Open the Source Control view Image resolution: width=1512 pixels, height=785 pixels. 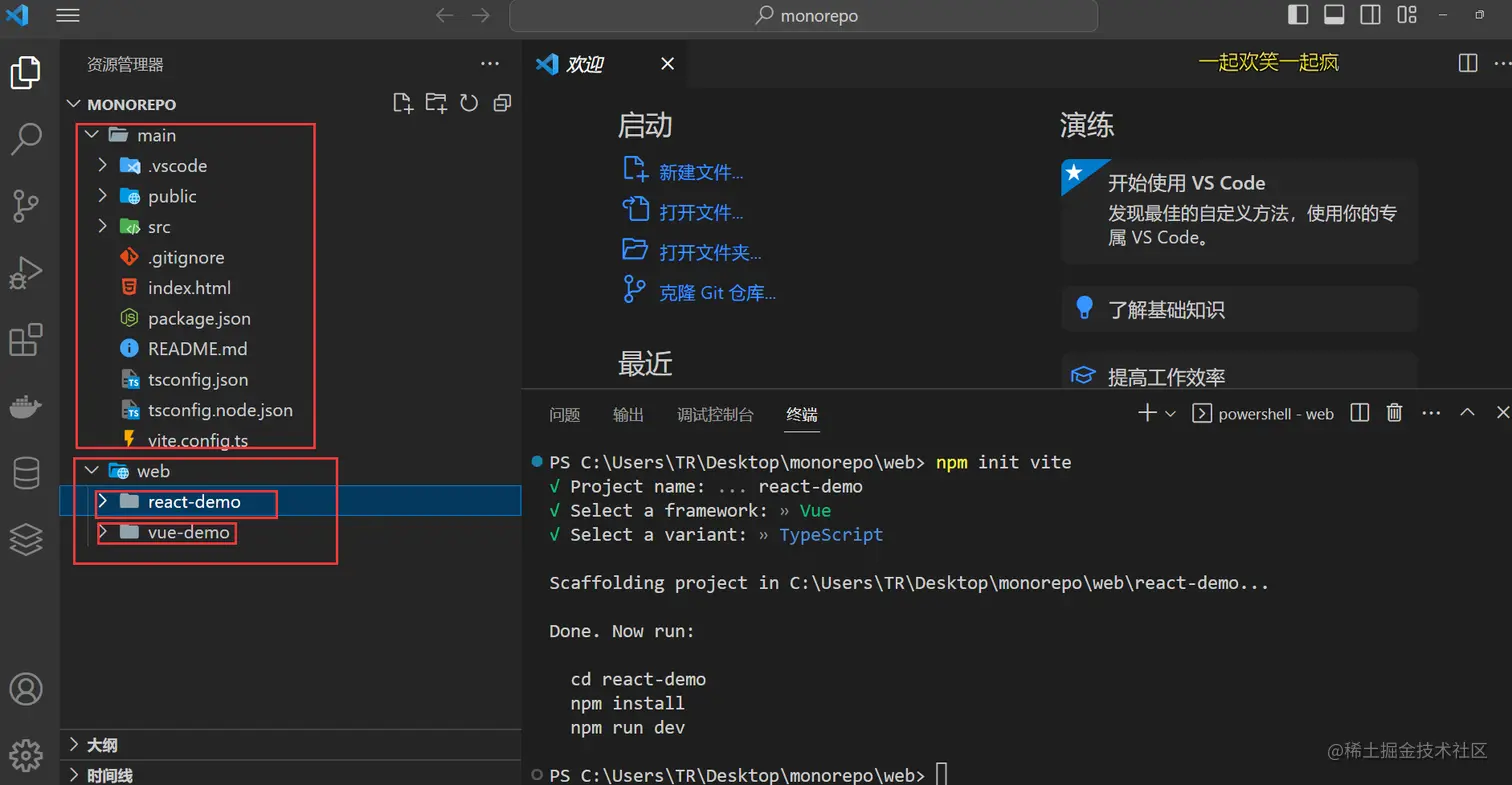26,205
